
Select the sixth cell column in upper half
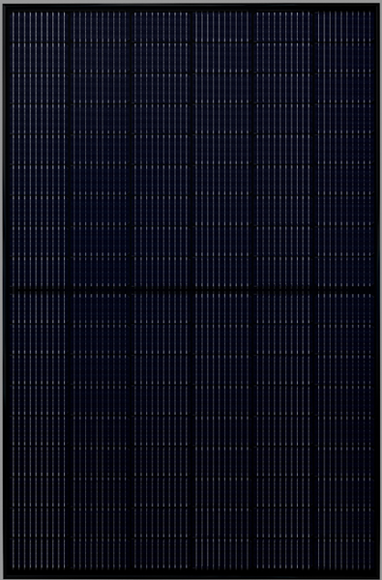tap(344, 149)
